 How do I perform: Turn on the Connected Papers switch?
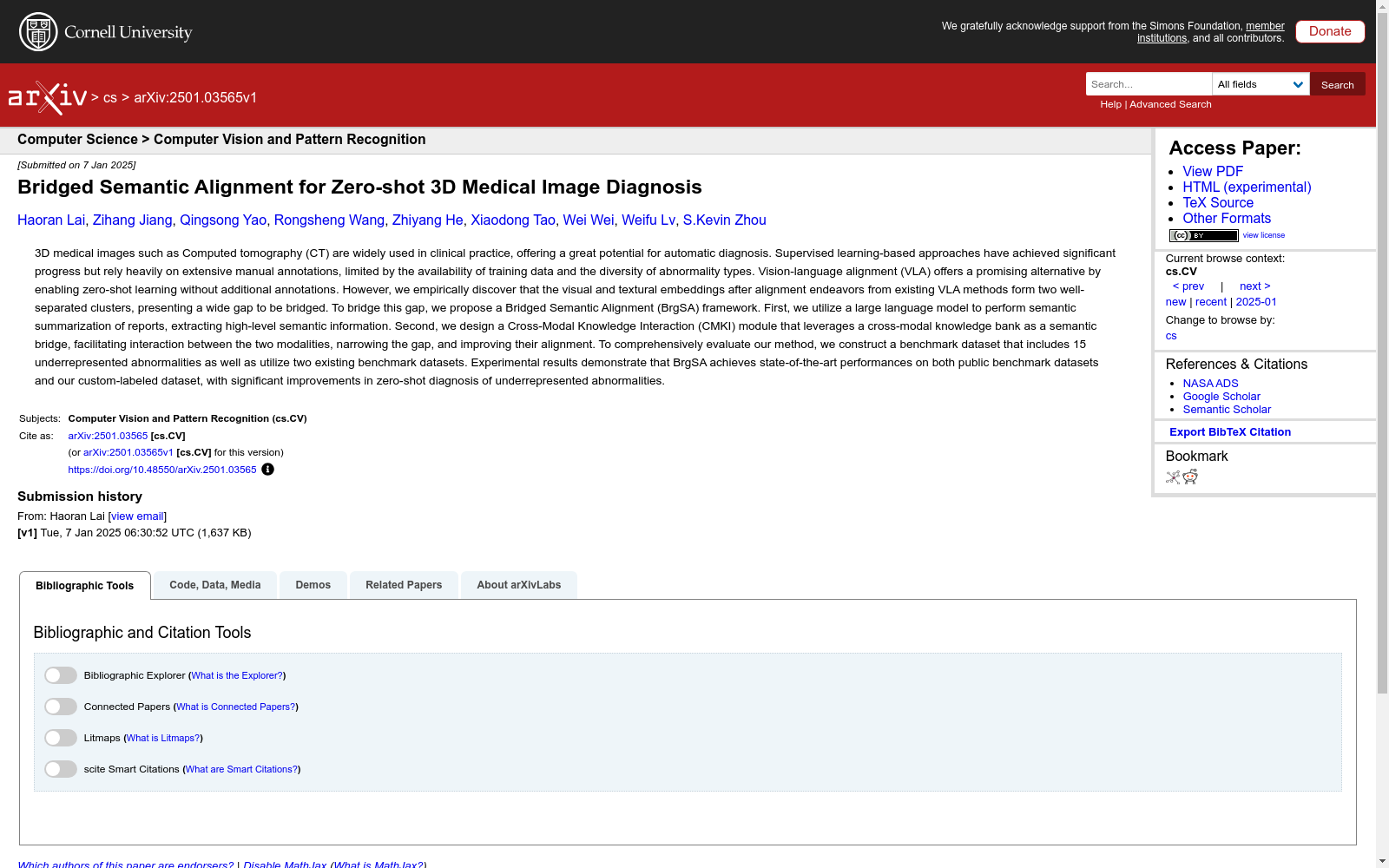60,706
